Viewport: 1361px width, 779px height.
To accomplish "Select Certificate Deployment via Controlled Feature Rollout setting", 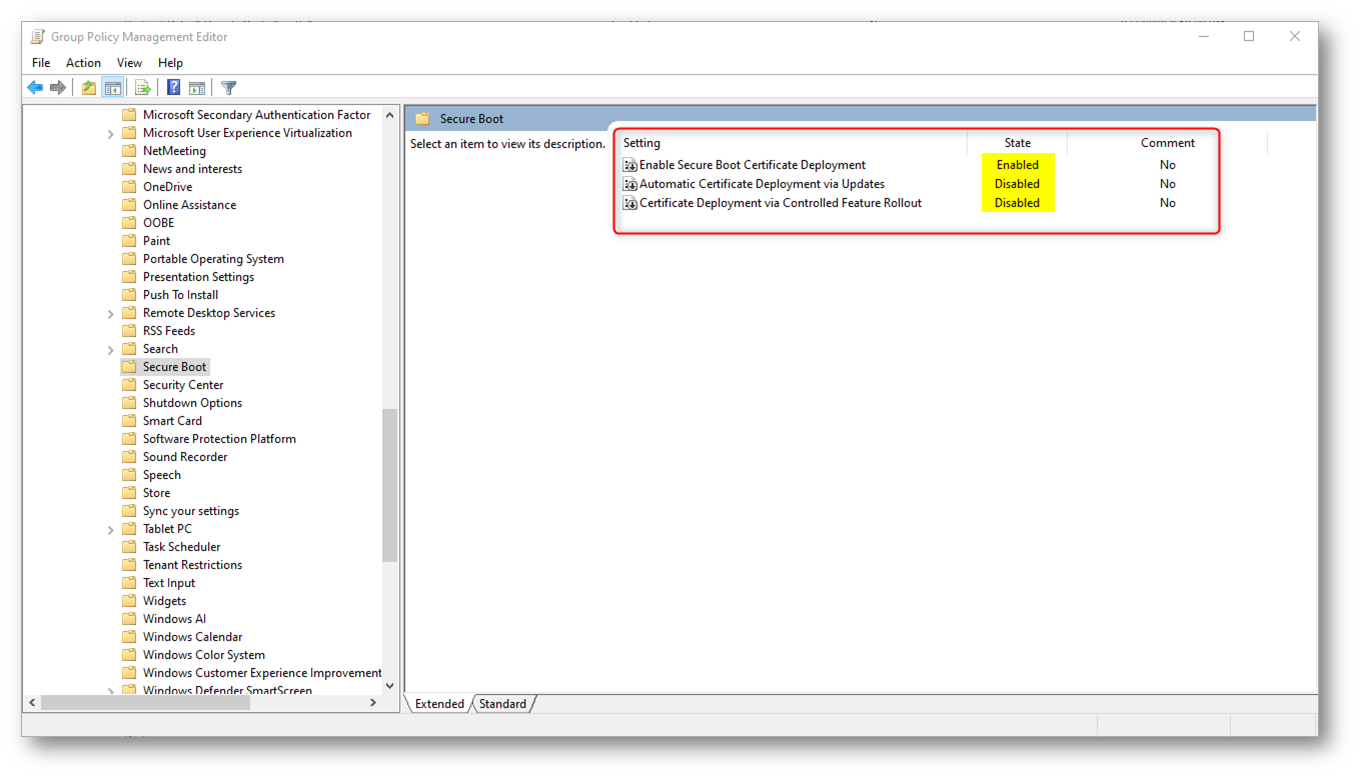I will click(x=780, y=203).
